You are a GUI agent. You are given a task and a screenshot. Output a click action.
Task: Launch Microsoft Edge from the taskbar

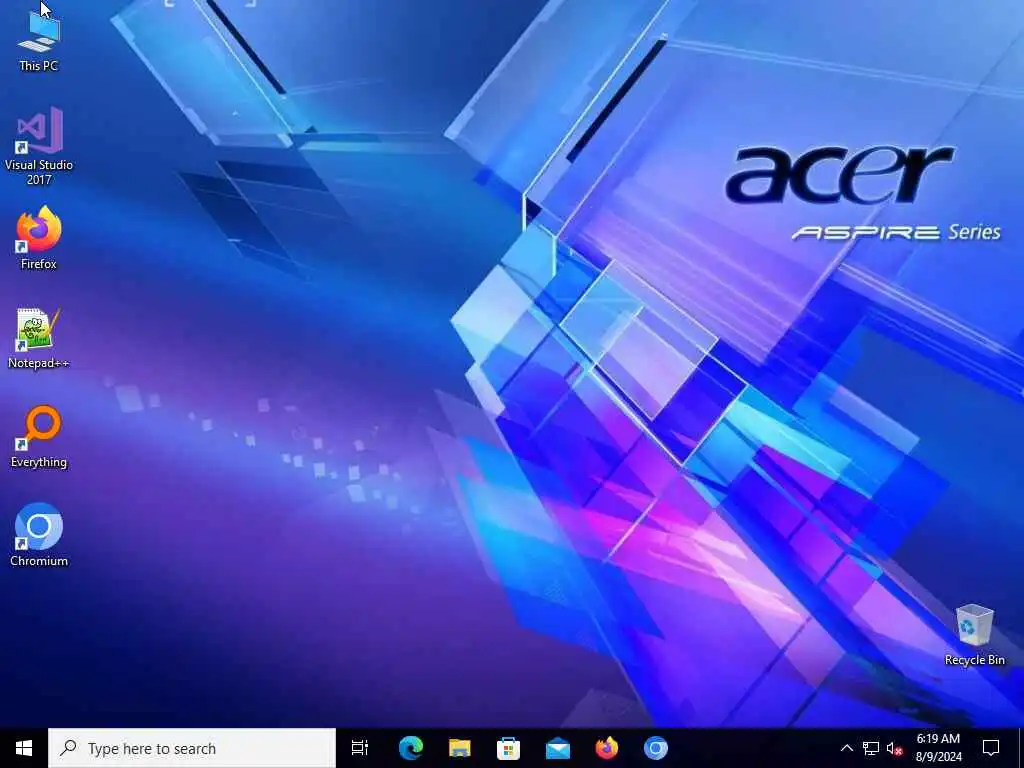[411, 748]
